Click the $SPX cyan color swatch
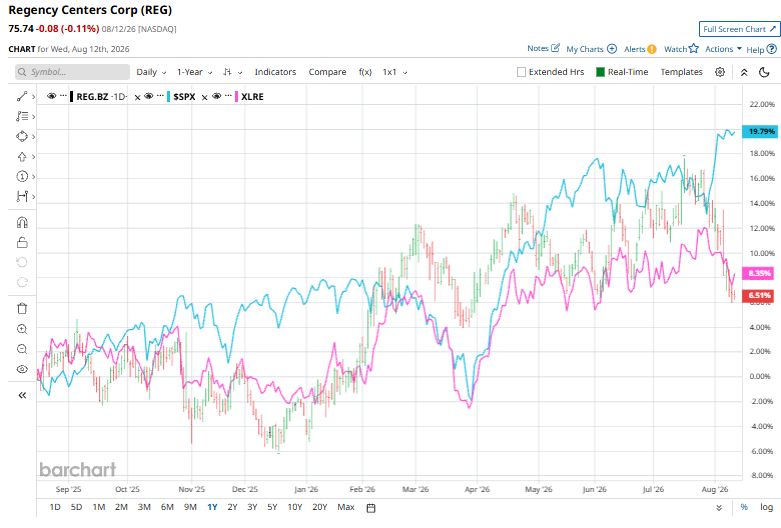 169,97
